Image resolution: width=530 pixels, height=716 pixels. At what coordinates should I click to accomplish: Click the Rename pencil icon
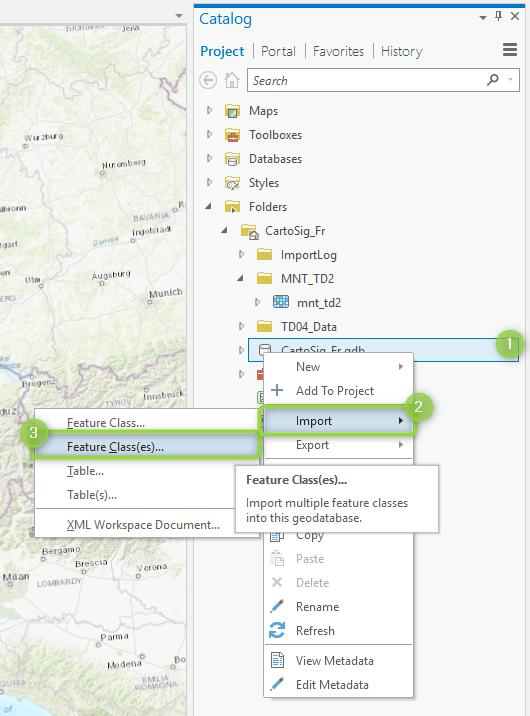277,606
